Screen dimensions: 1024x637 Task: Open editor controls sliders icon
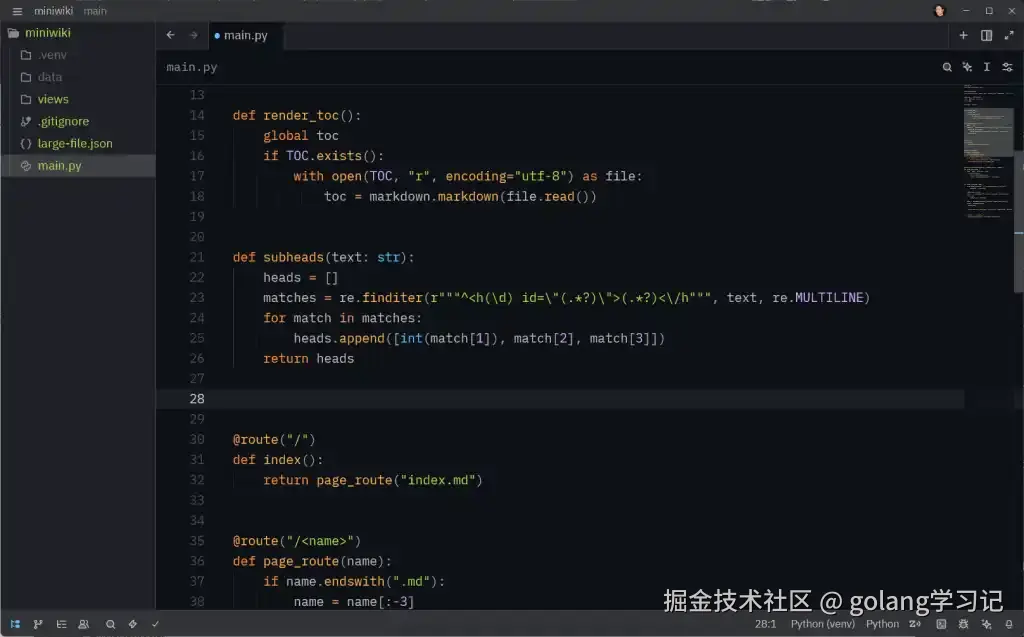click(x=1008, y=67)
